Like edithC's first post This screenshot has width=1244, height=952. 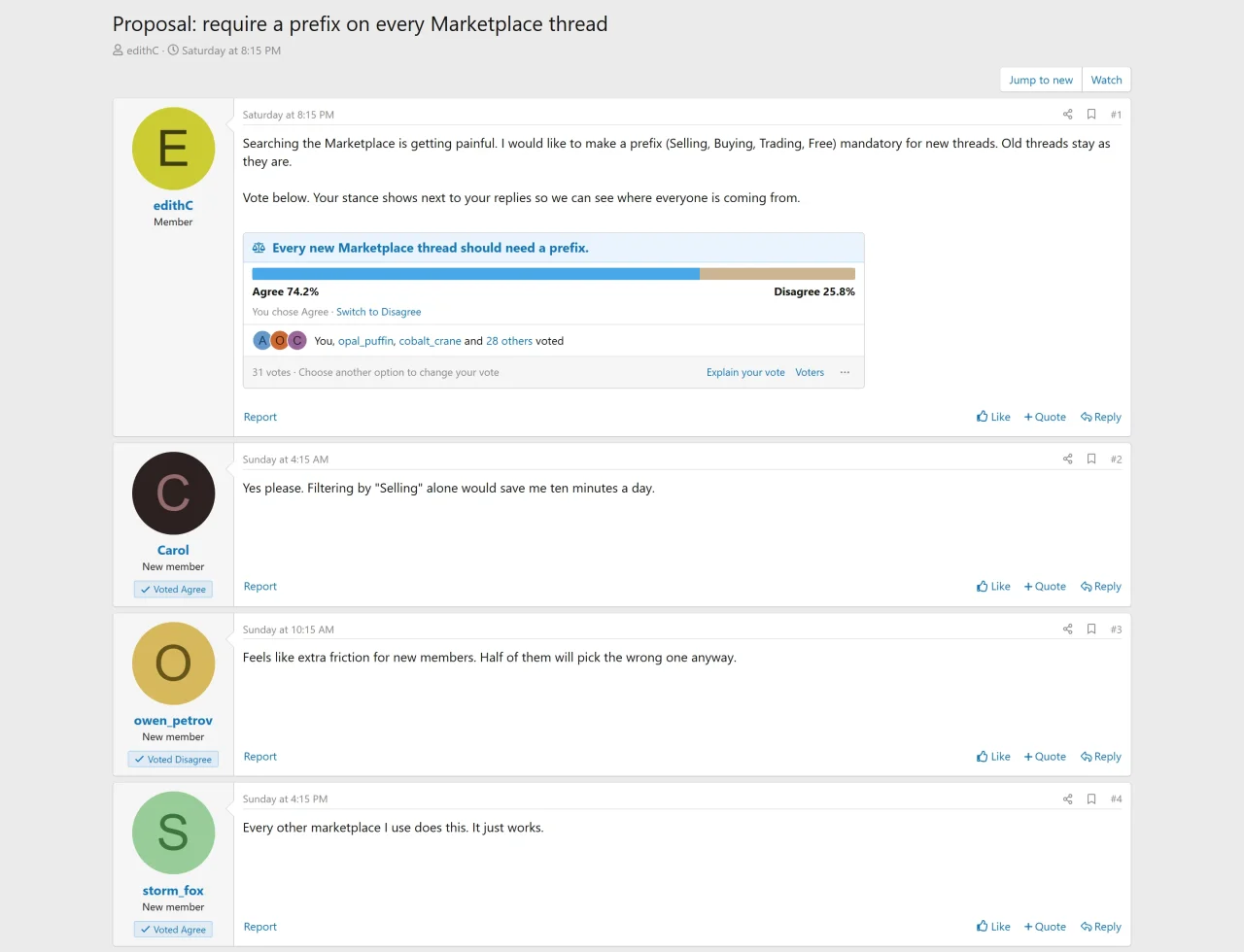click(x=993, y=417)
